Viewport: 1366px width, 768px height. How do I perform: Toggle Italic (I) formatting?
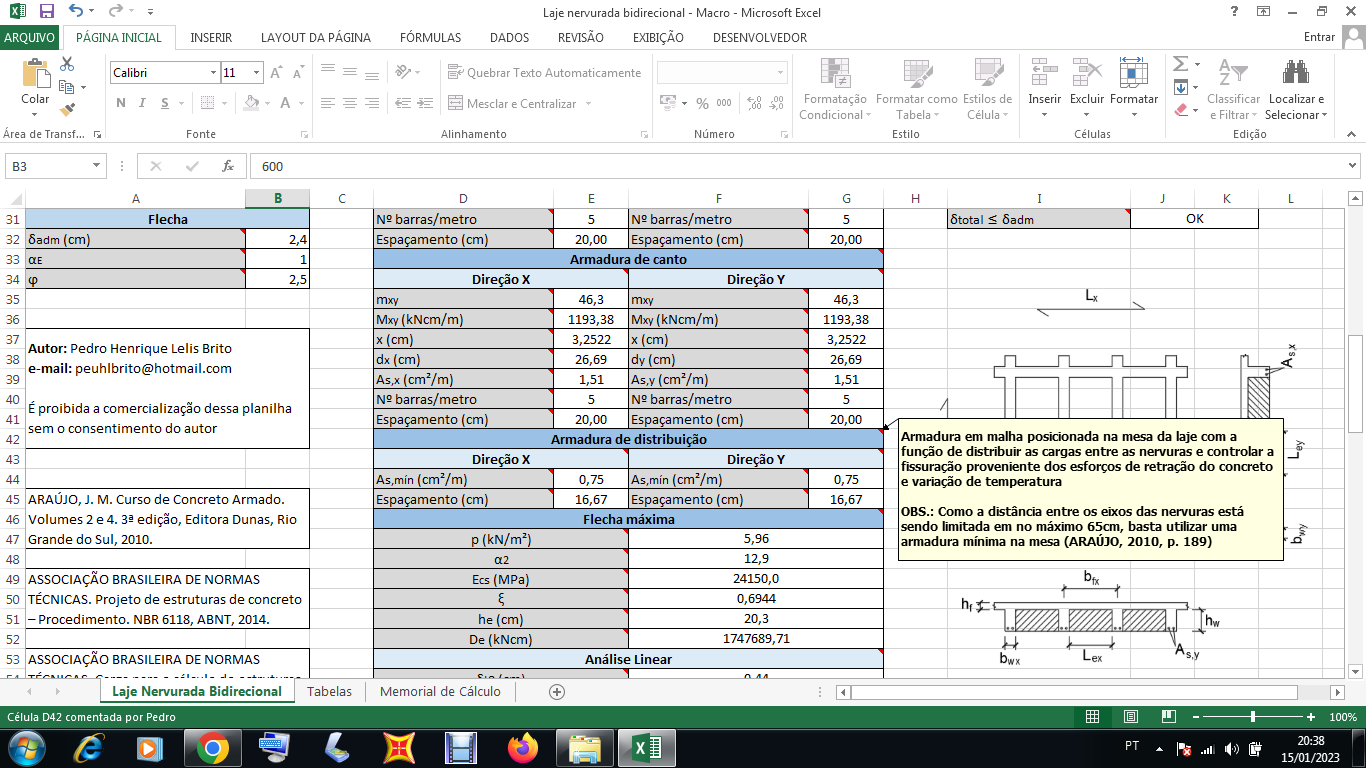point(140,103)
